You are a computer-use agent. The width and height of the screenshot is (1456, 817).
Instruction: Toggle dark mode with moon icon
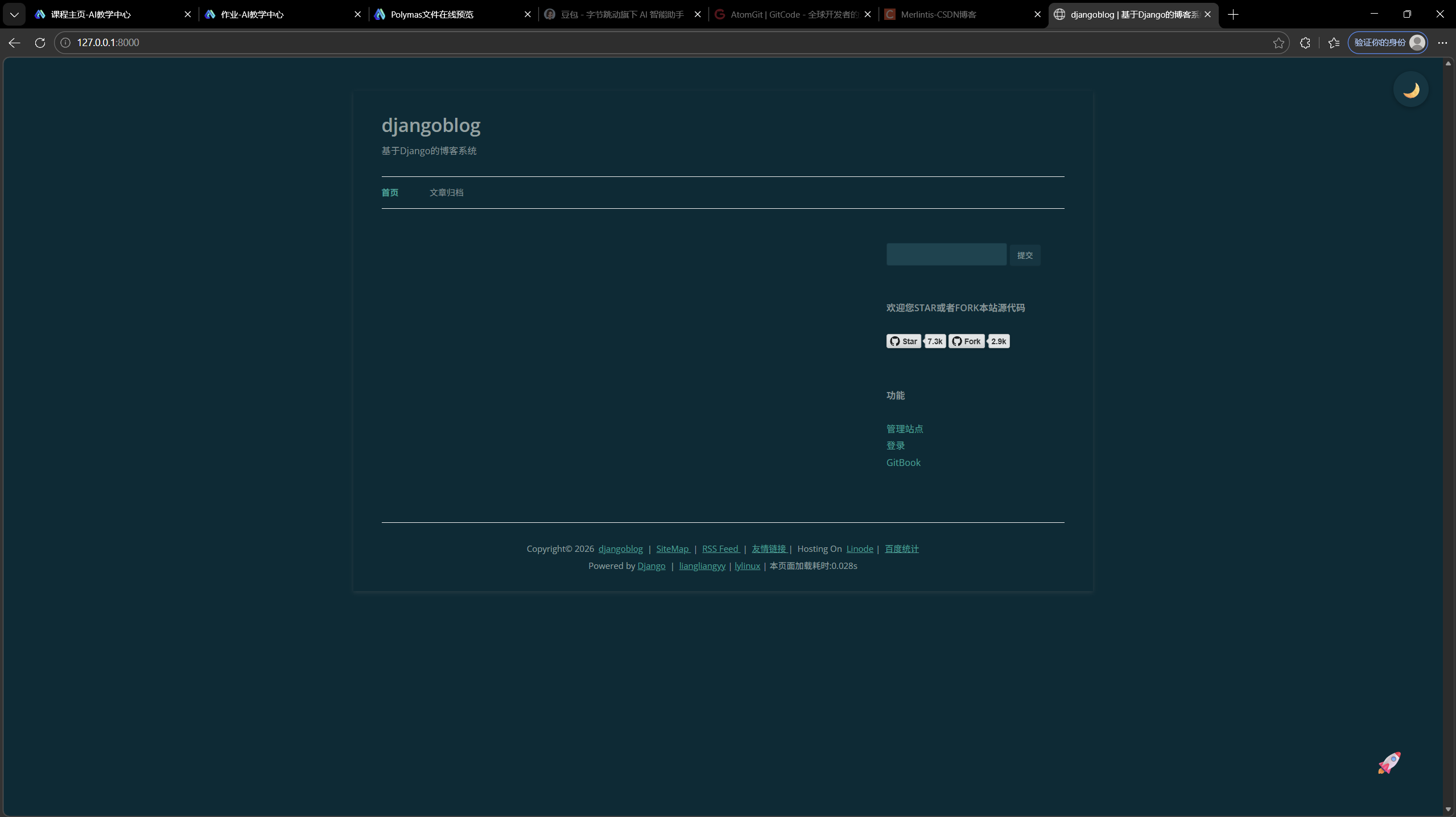click(1410, 89)
